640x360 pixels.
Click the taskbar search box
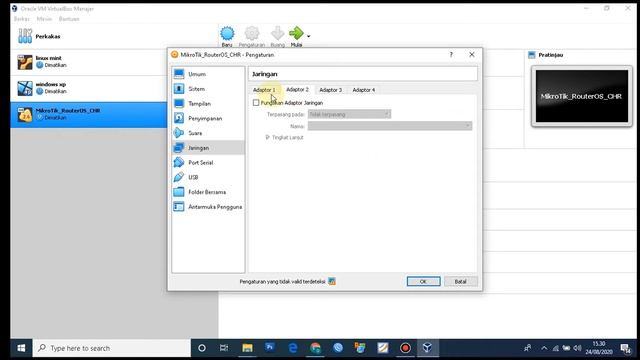click(112, 348)
